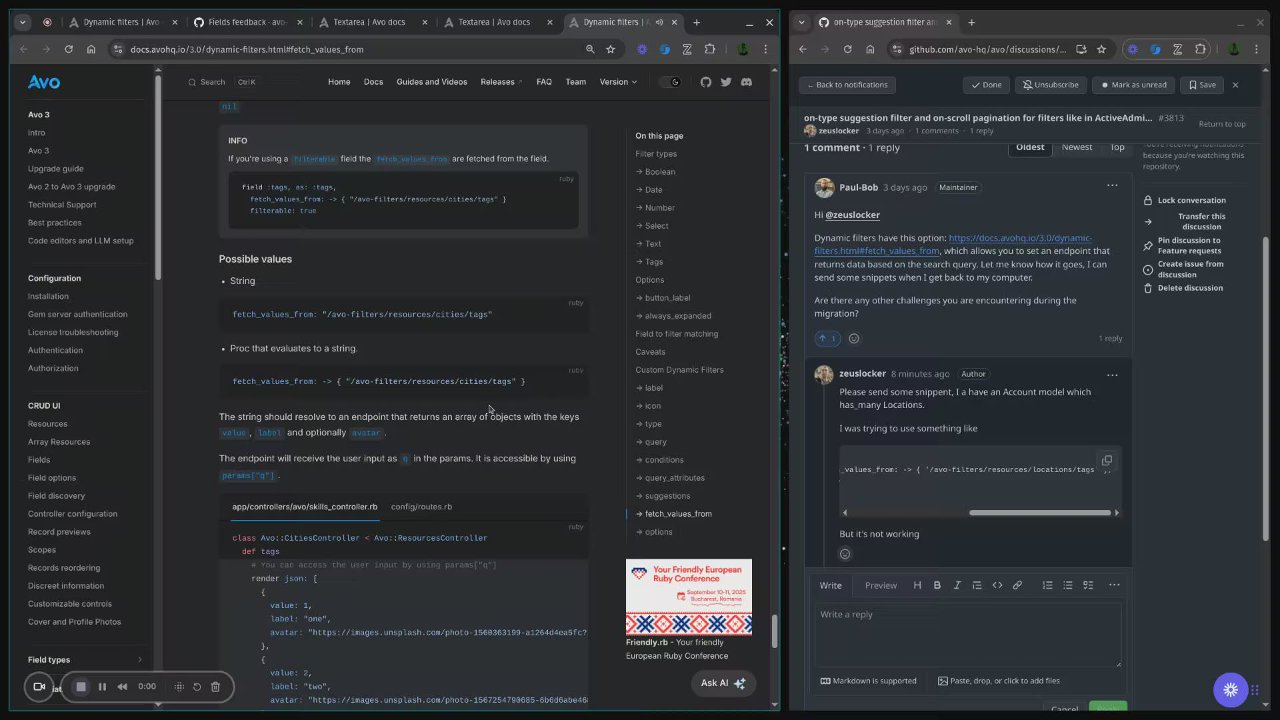Reload the Avo docs browser page
This screenshot has height=720, width=1280.
(69, 49)
